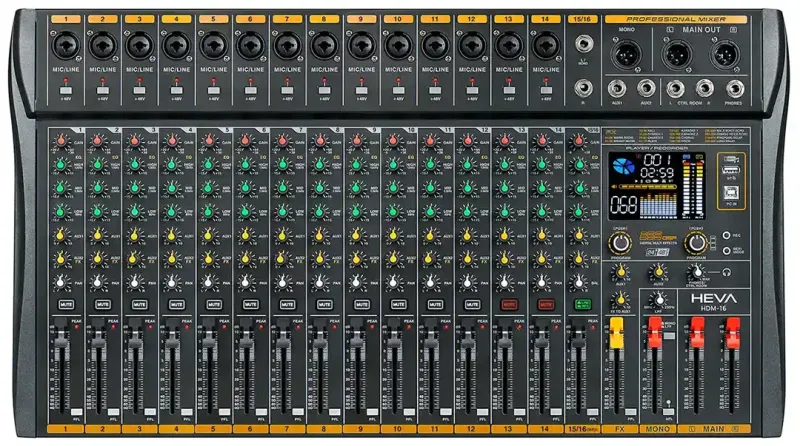The height and width of the screenshot is (446, 800).
Task: Click the PHONES output jack
Action: [735, 89]
